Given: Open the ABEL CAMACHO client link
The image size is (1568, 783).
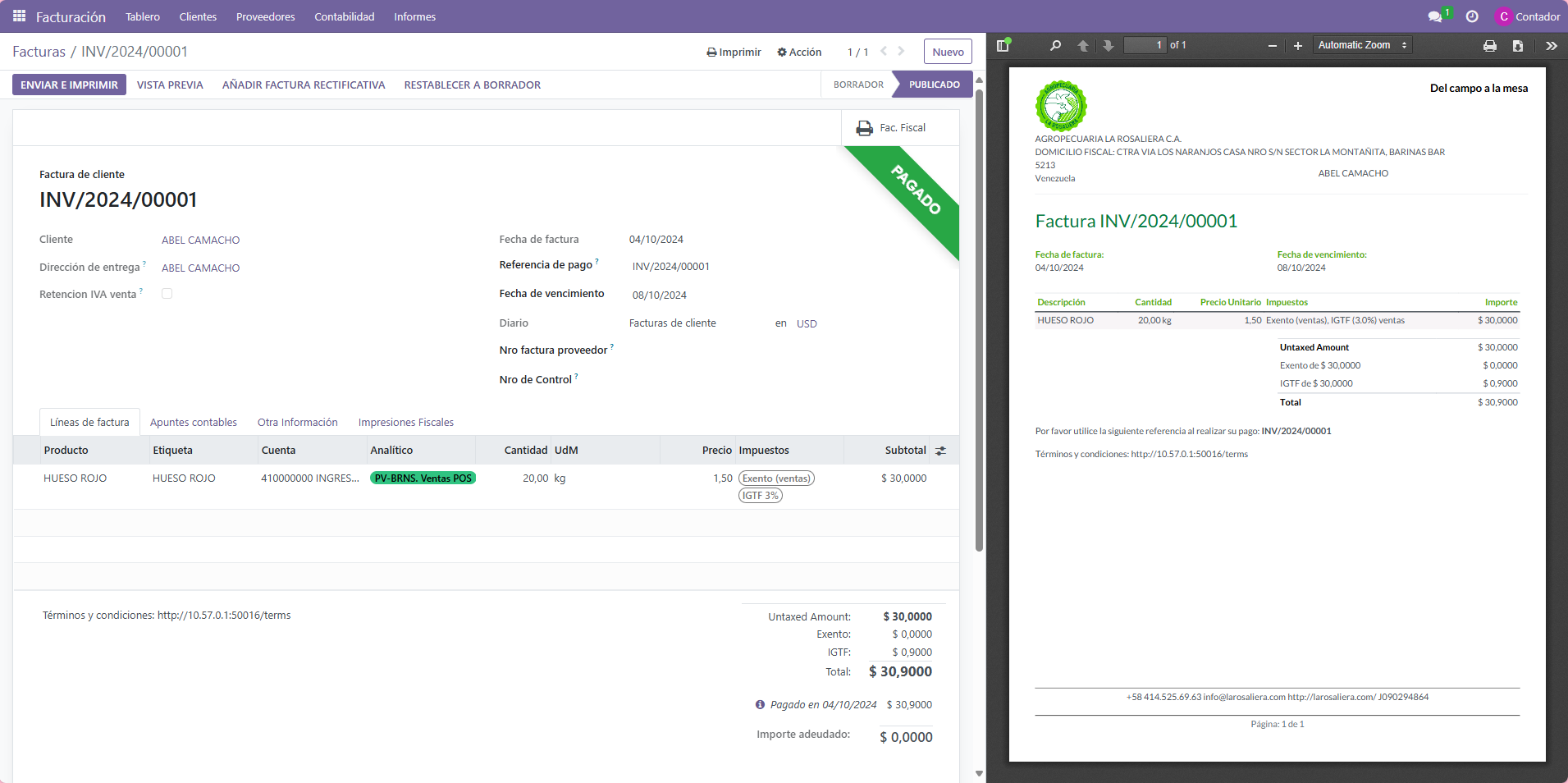Looking at the screenshot, I should [200, 240].
